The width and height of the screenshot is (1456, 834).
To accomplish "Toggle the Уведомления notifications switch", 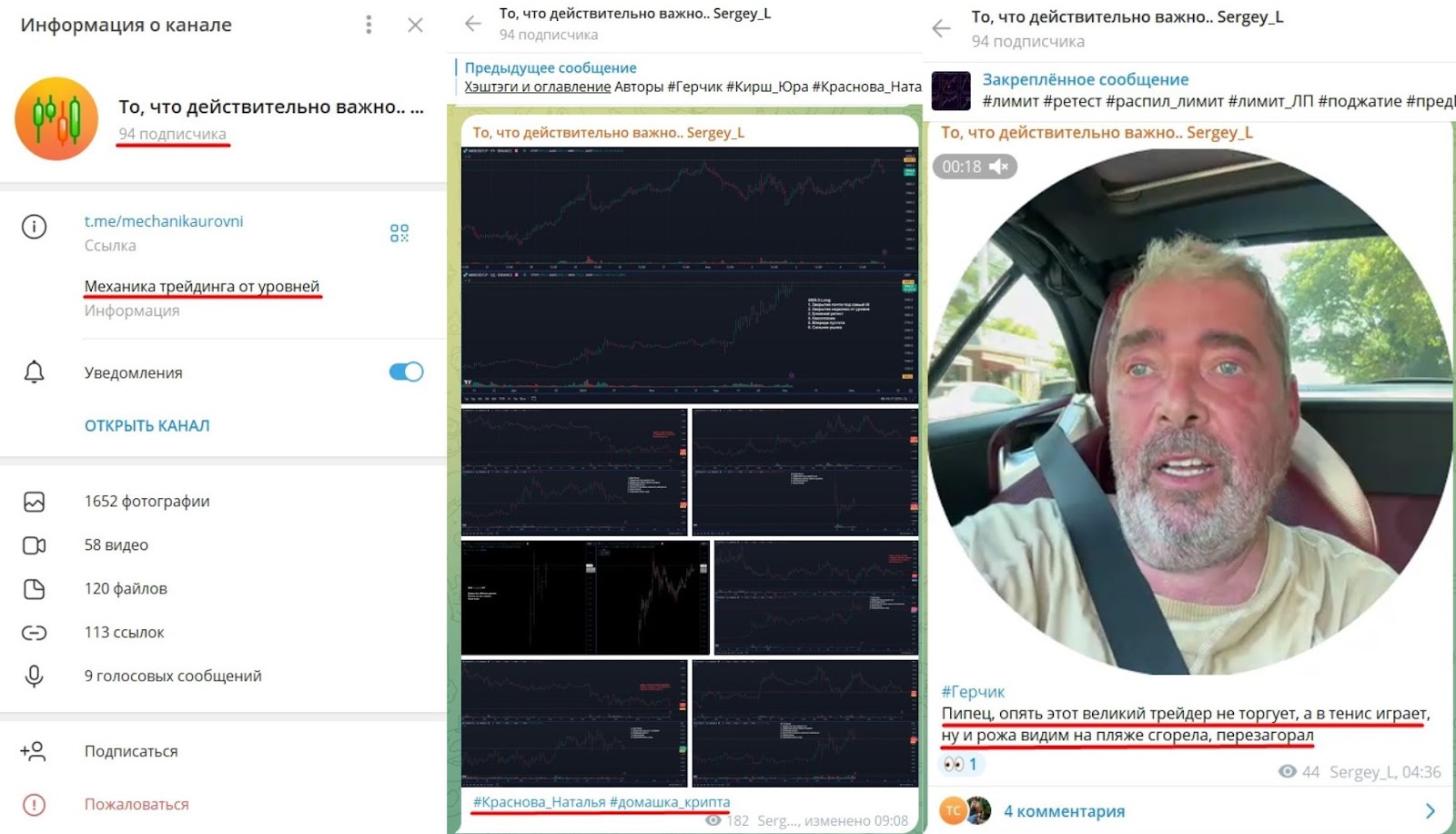I will (x=406, y=371).
